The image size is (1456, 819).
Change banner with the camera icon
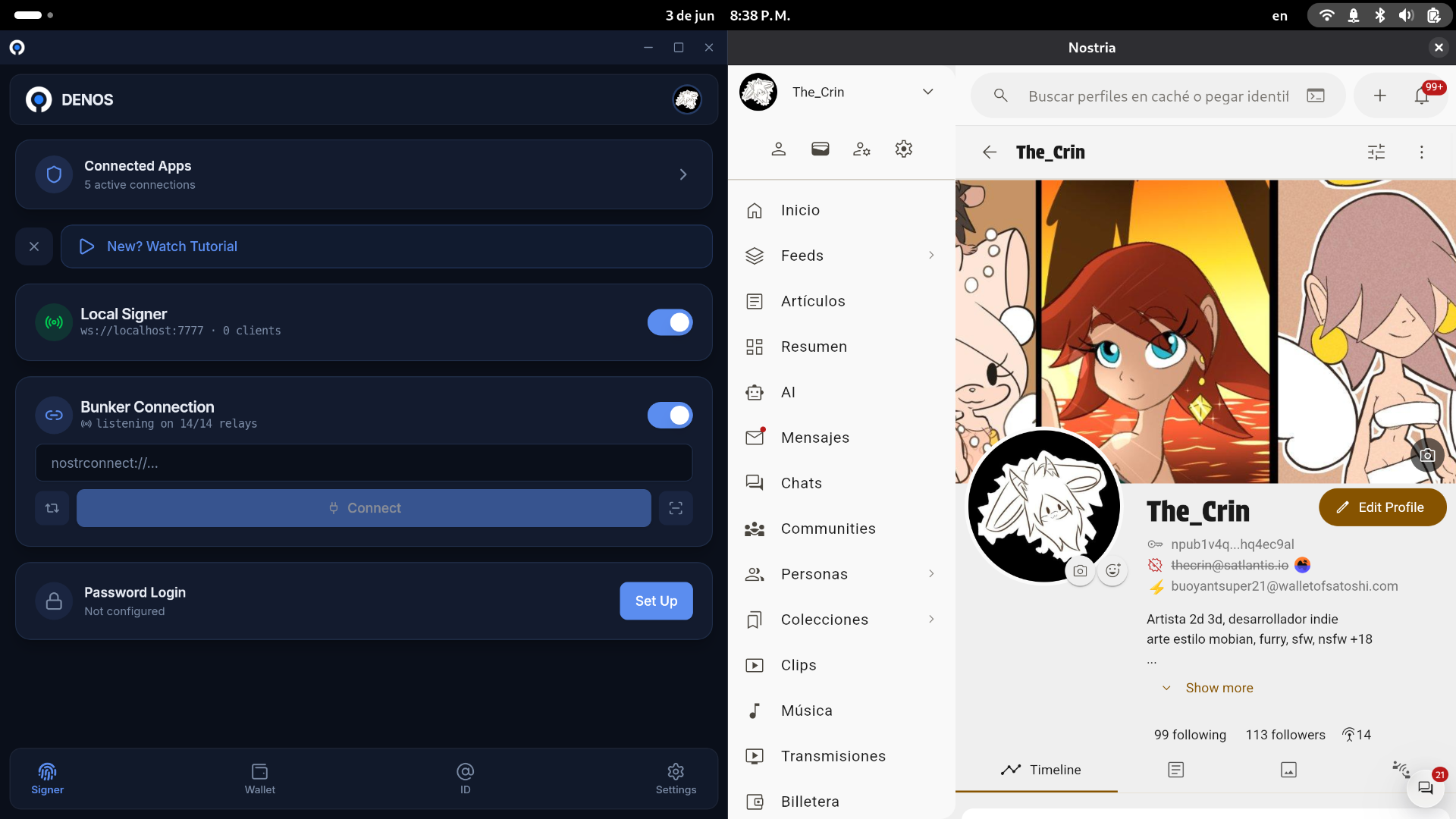click(x=1427, y=455)
